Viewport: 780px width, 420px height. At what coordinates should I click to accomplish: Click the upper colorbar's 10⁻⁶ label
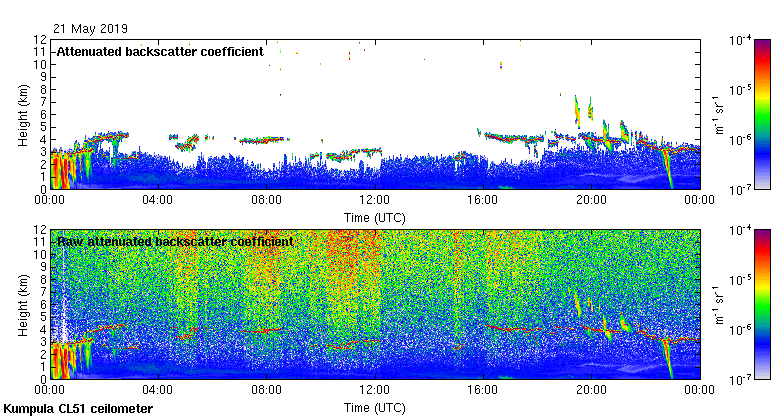tap(740, 140)
